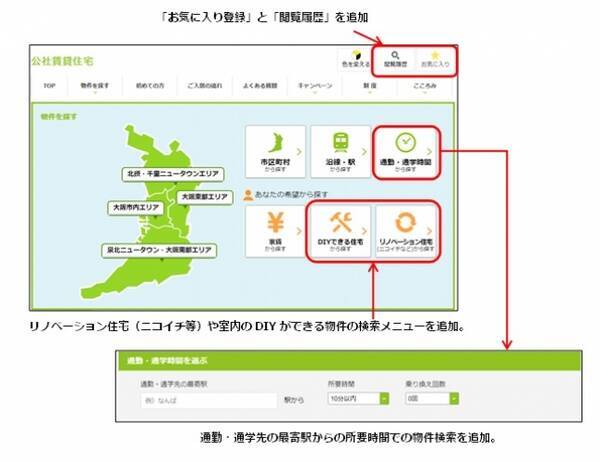Search by 家賃 yen tile

click(x=275, y=231)
